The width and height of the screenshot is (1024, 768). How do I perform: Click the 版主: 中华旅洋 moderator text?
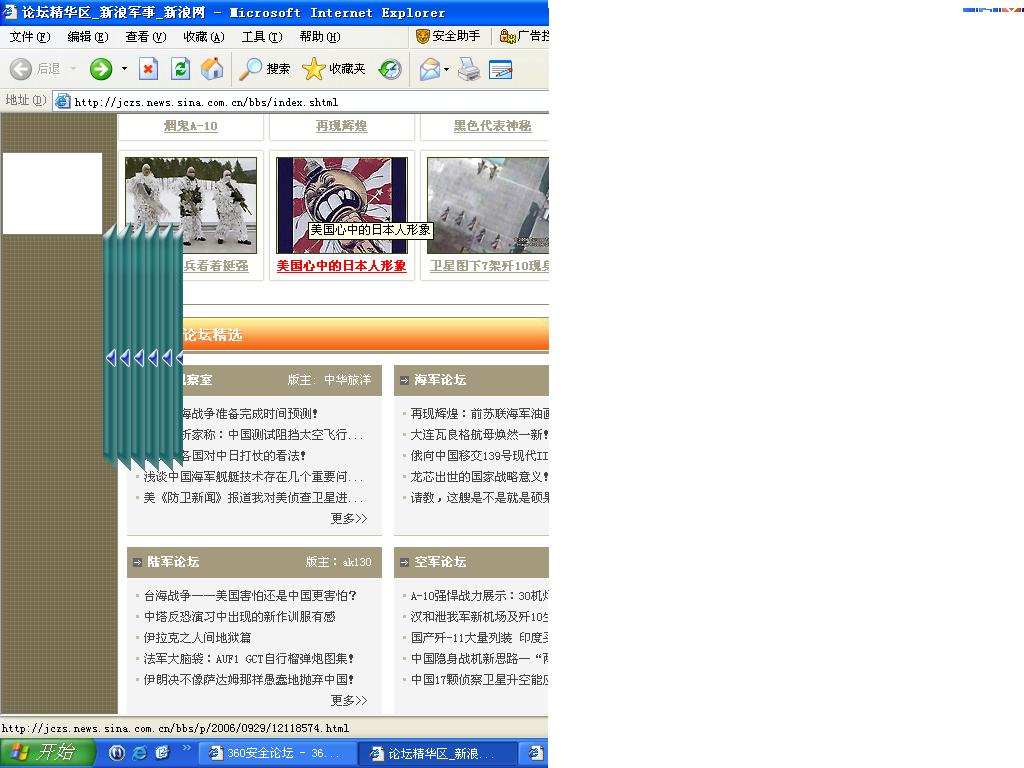coord(329,380)
